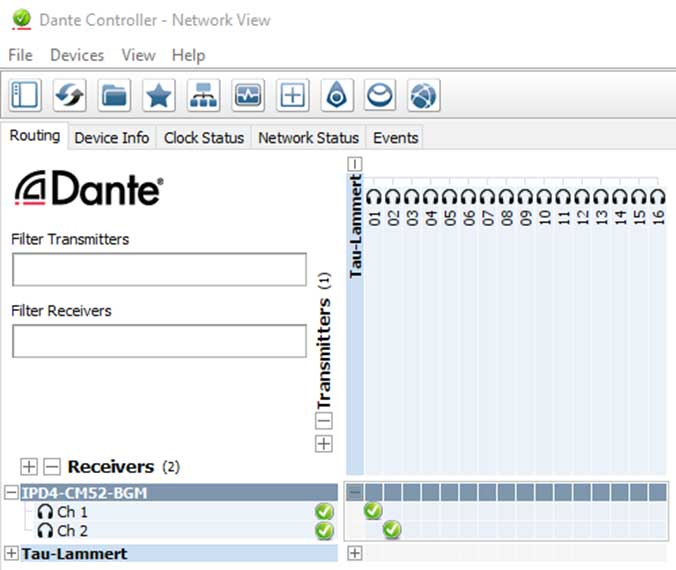Switch to the Clock Status tab
Image resolution: width=676 pixels, height=570 pixels.
[204, 138]
